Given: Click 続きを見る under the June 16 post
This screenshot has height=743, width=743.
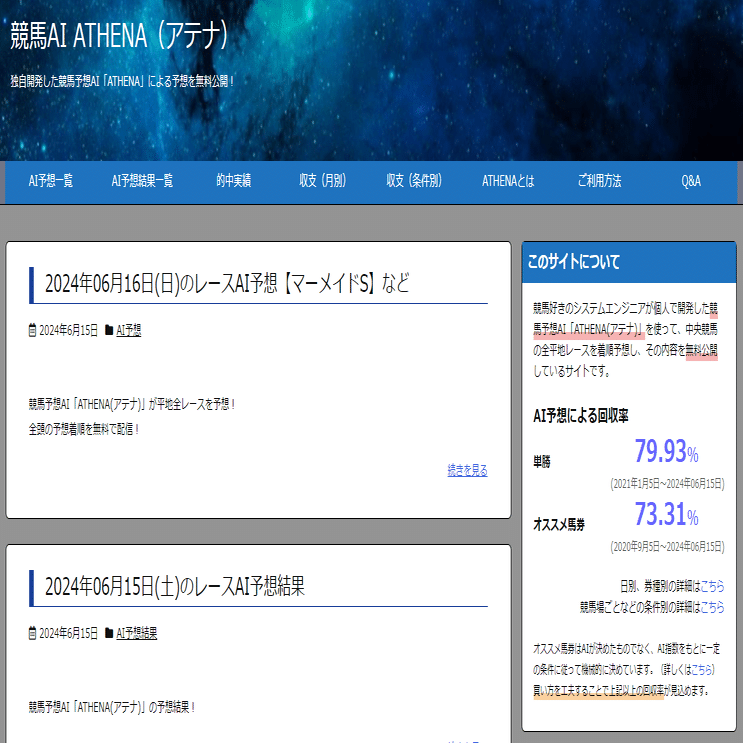Looking at the screenshot, I should (467, 470).
